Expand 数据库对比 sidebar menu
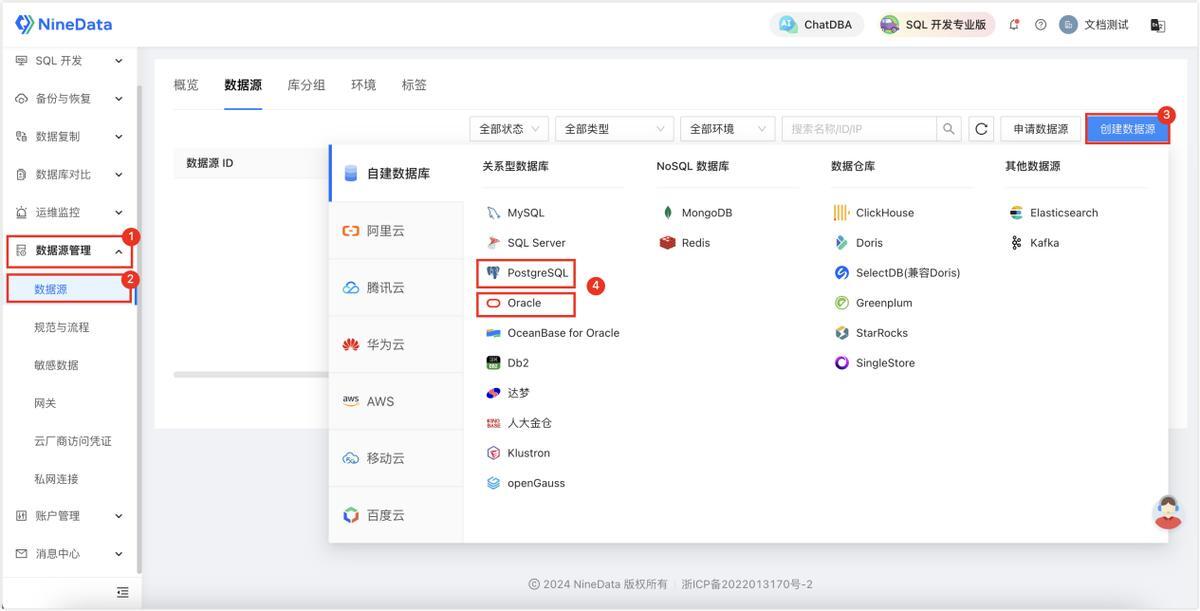Screen dimensions: 1200x611 pyautogui.click(x=69, y=175)
